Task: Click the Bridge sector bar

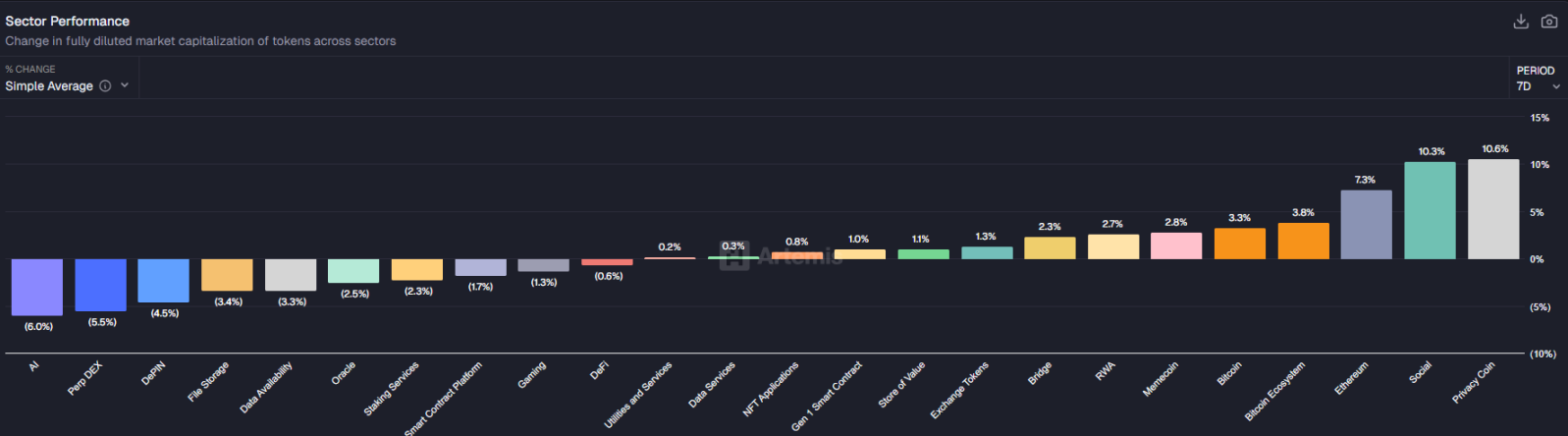Action: click(x=1050, y=248)
